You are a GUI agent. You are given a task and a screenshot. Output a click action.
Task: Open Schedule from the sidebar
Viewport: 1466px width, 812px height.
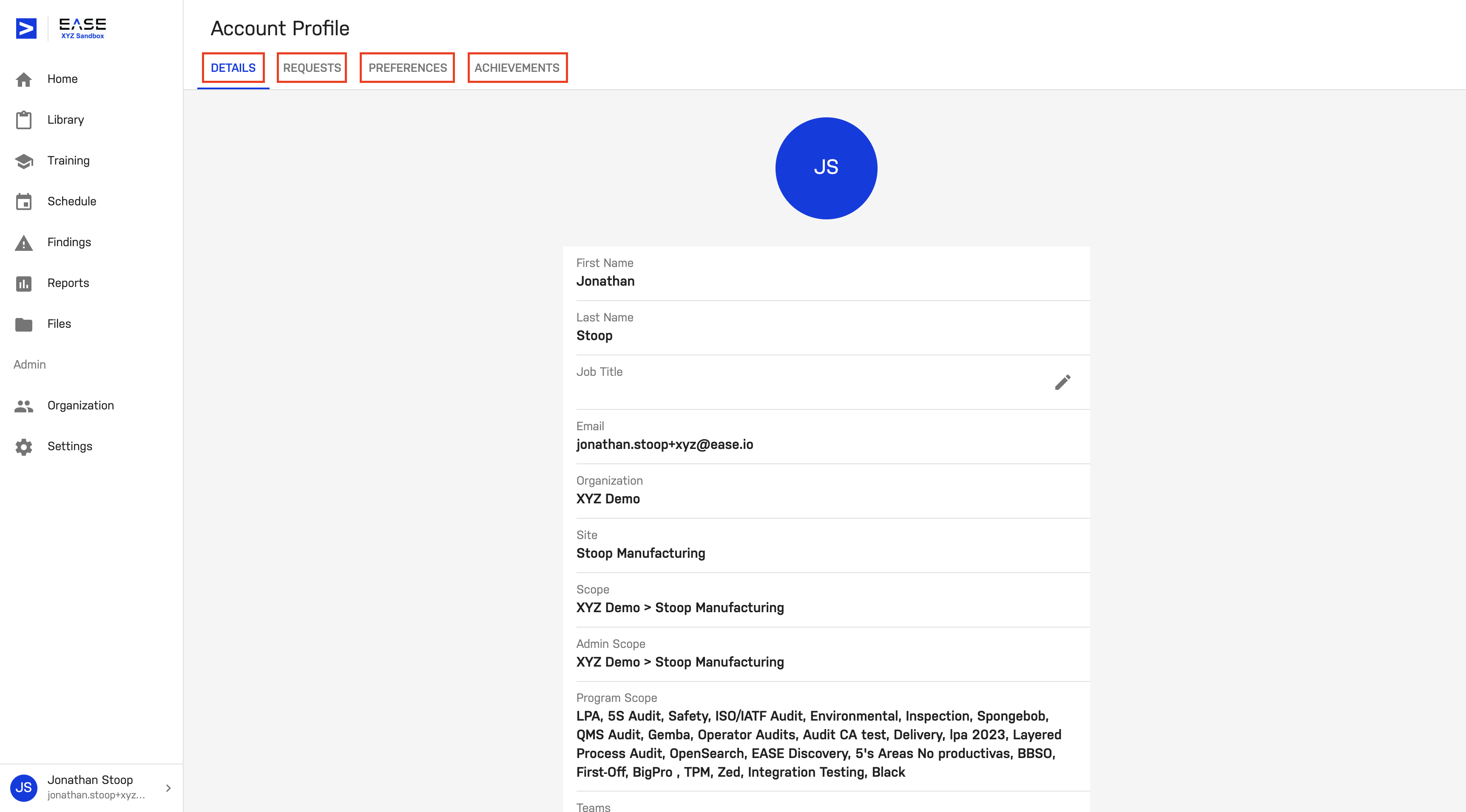91,202
